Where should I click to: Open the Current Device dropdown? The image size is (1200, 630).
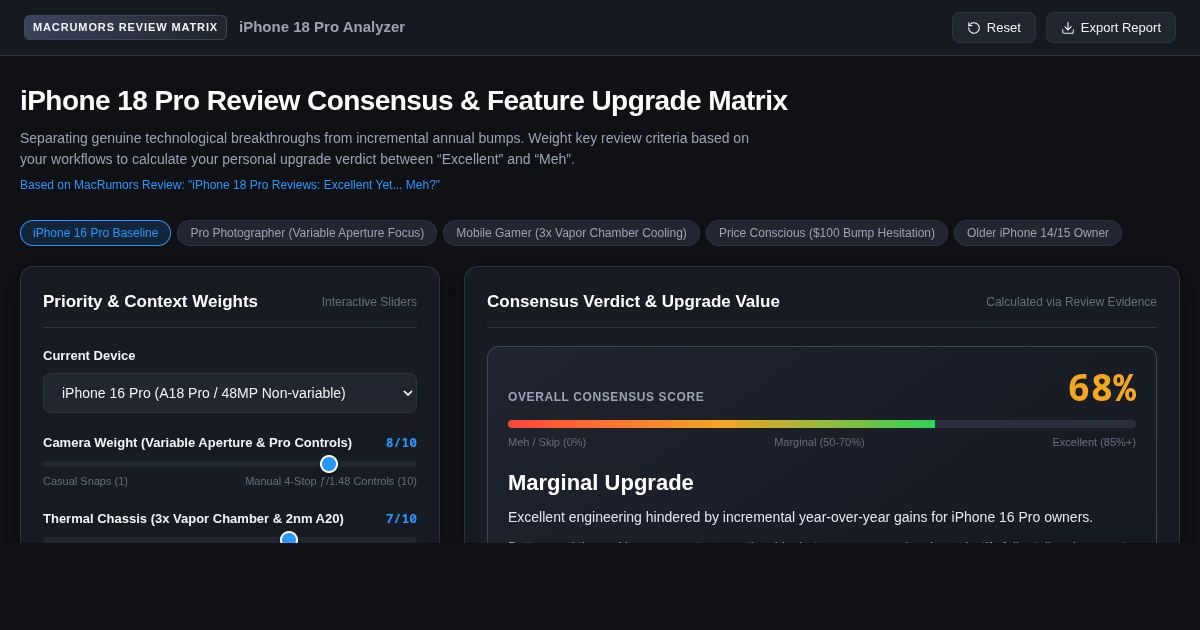230,393
